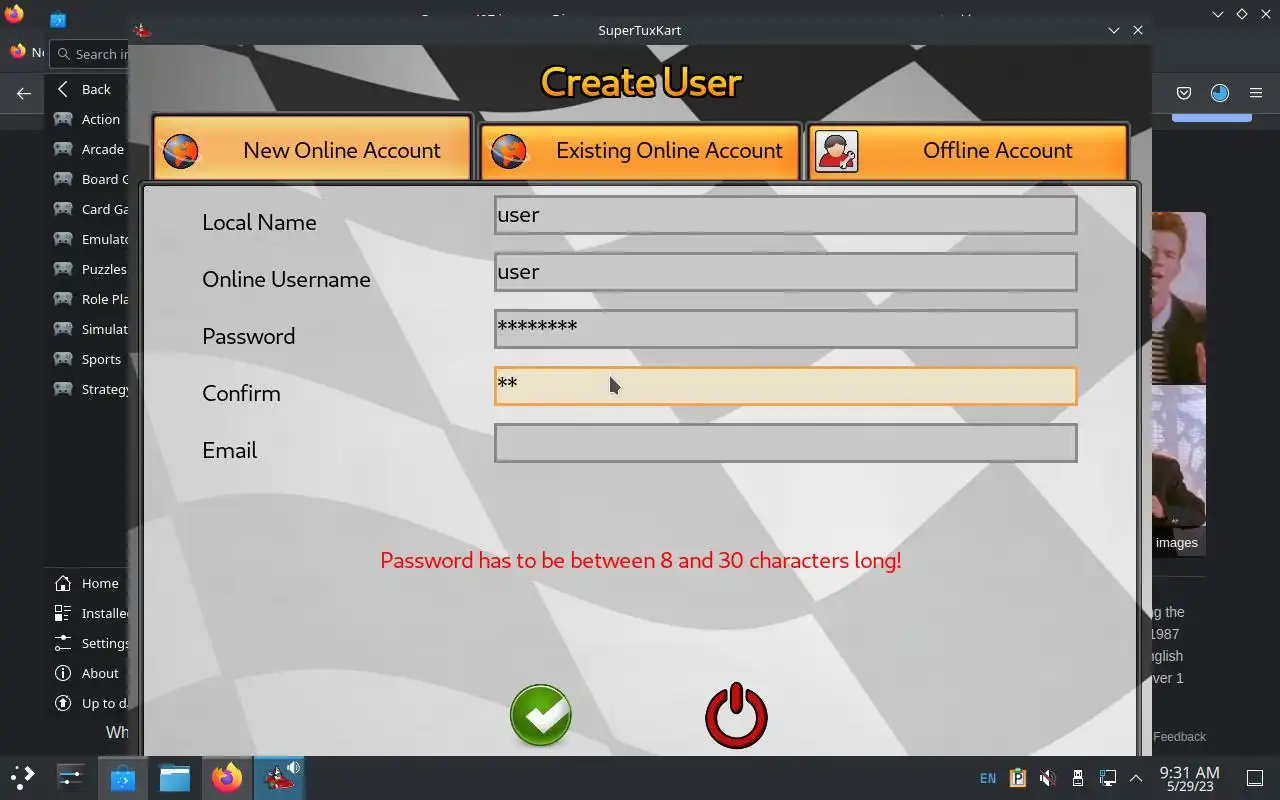Screen dimensions: 1280x800
Task: Open About in Discover sidebar
Action: [x=88, y=673]
